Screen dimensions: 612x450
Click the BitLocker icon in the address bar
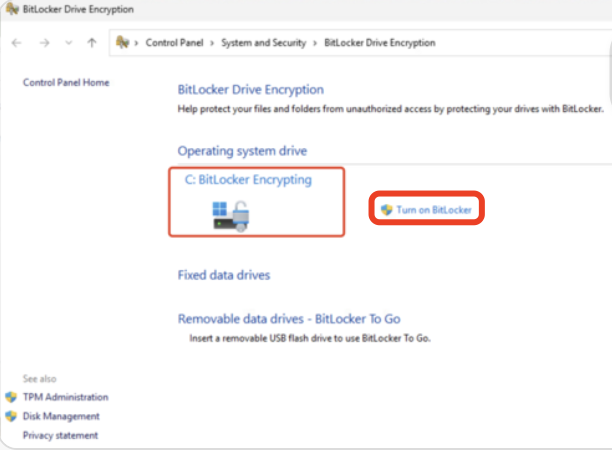point(123,42)
